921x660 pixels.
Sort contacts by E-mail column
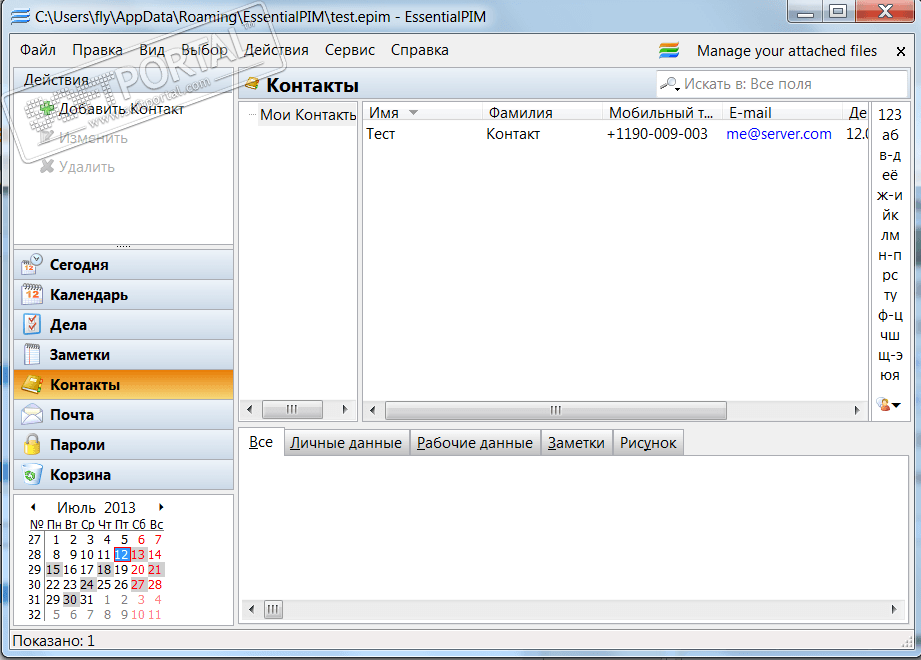783,113
